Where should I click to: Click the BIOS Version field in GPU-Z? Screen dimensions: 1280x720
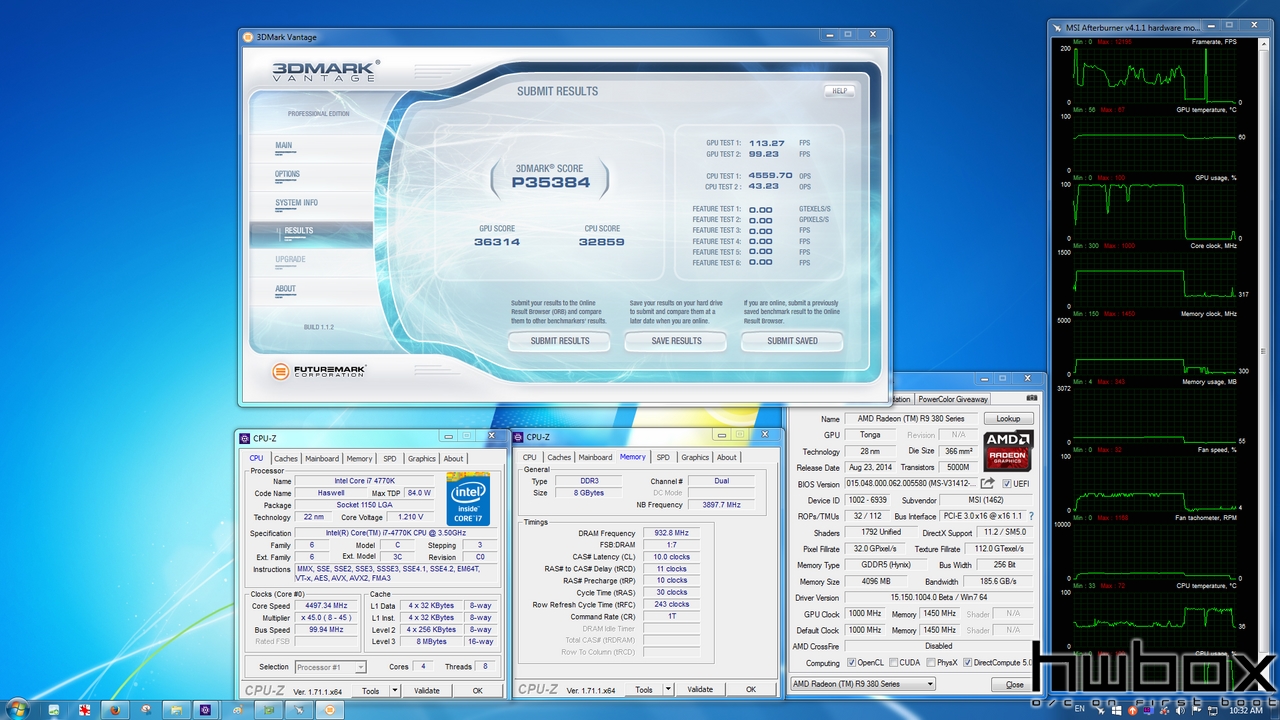coord(910,484)
